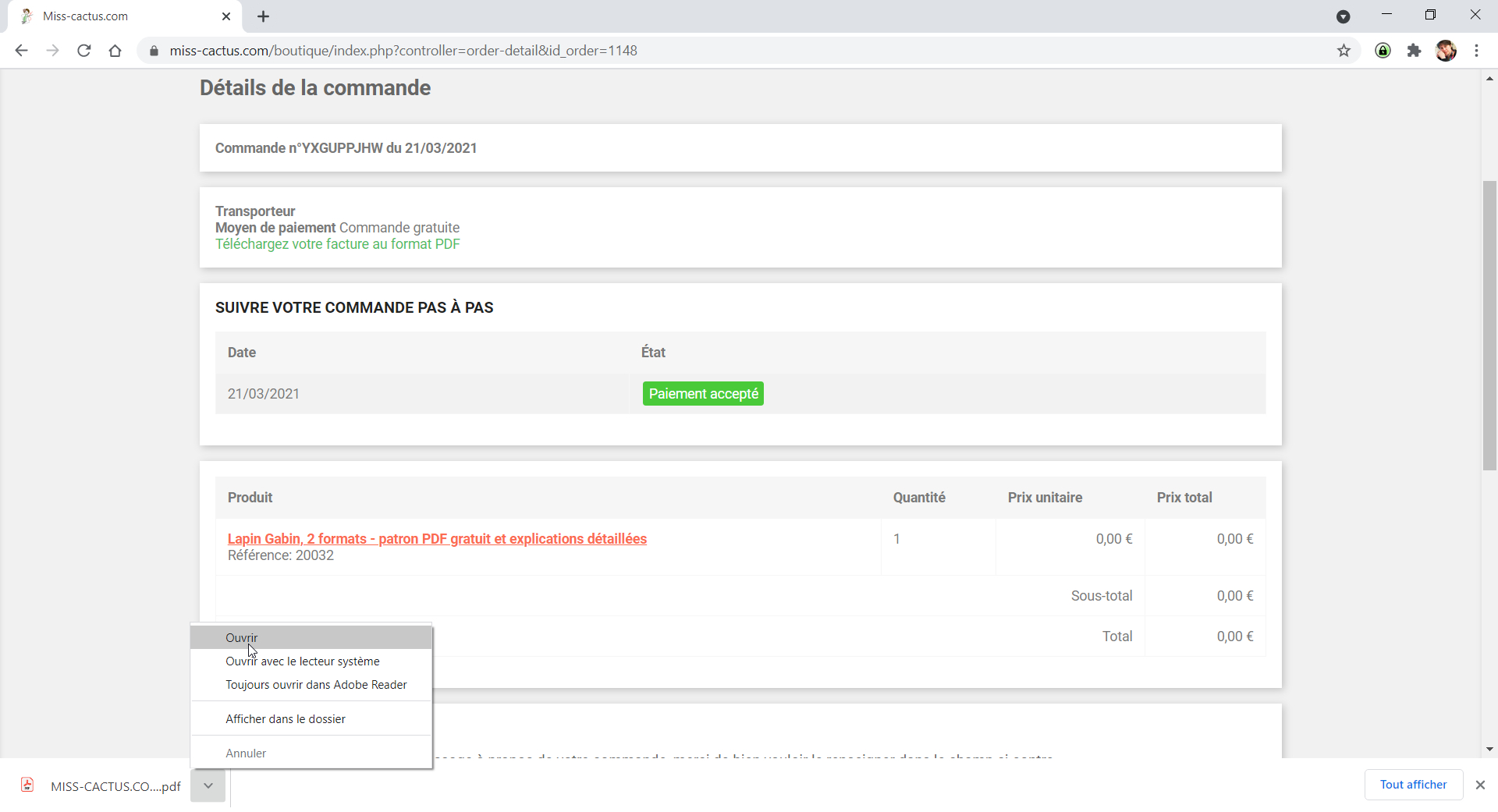Open the tab search dropdown arrow
The height and width of the screenshot is (812, 1498).
point(1343,16)
